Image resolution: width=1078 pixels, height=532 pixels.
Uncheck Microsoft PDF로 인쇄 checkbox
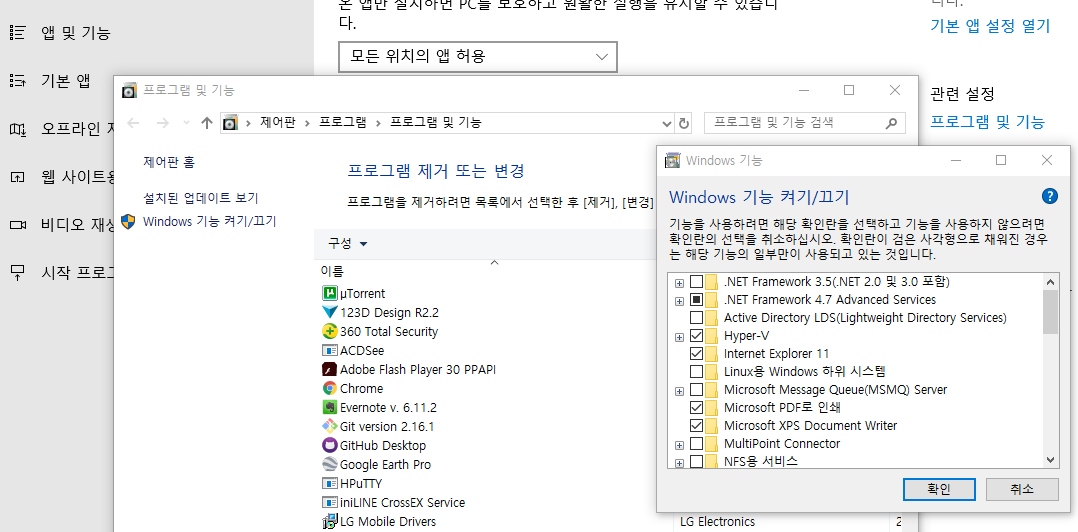pyautogui.click(x=696, y=408)
